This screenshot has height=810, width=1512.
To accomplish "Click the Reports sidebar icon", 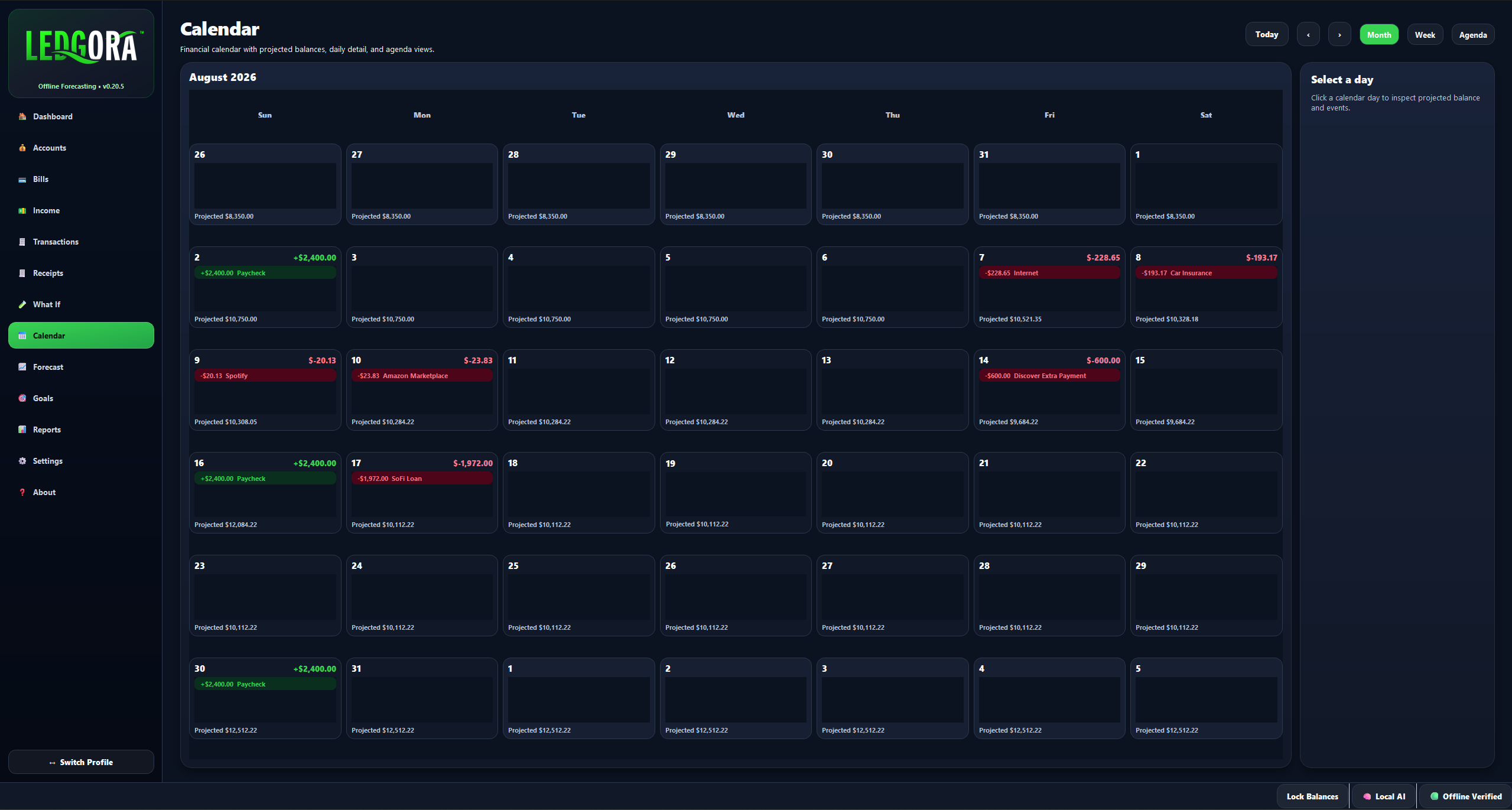I will pos(22,430).
